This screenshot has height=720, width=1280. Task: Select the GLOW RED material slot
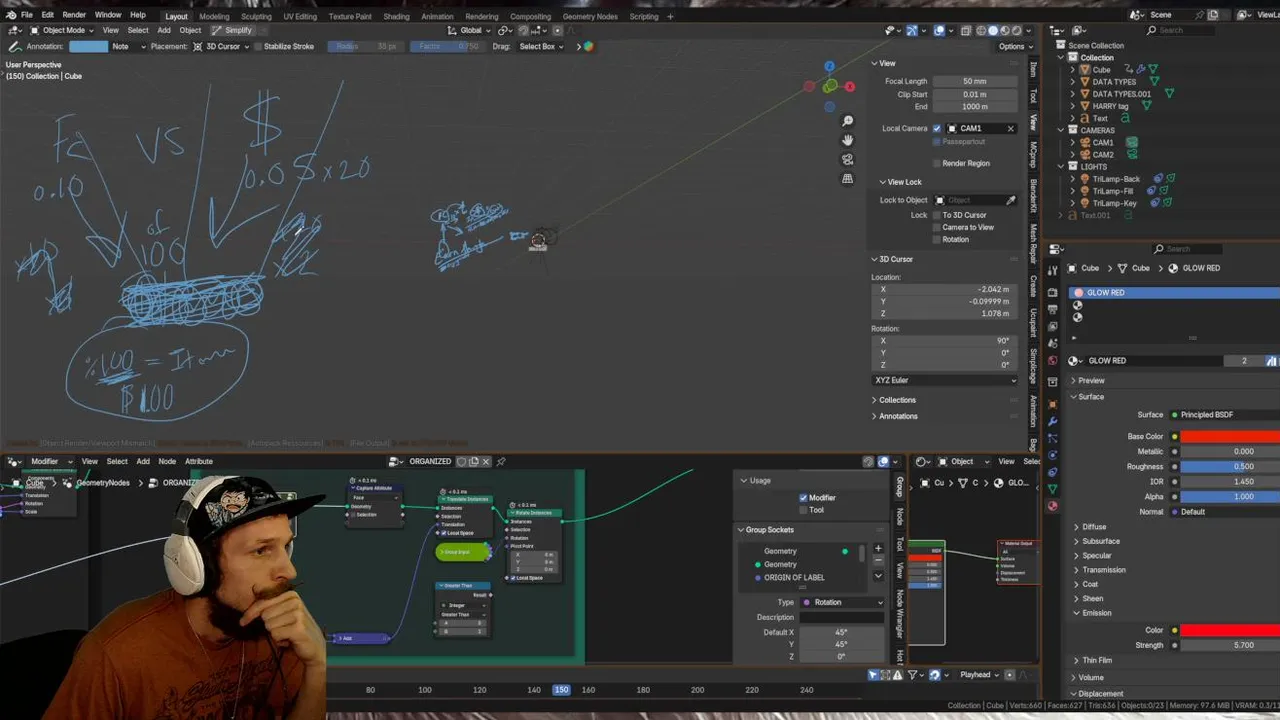coord(1174,292)
